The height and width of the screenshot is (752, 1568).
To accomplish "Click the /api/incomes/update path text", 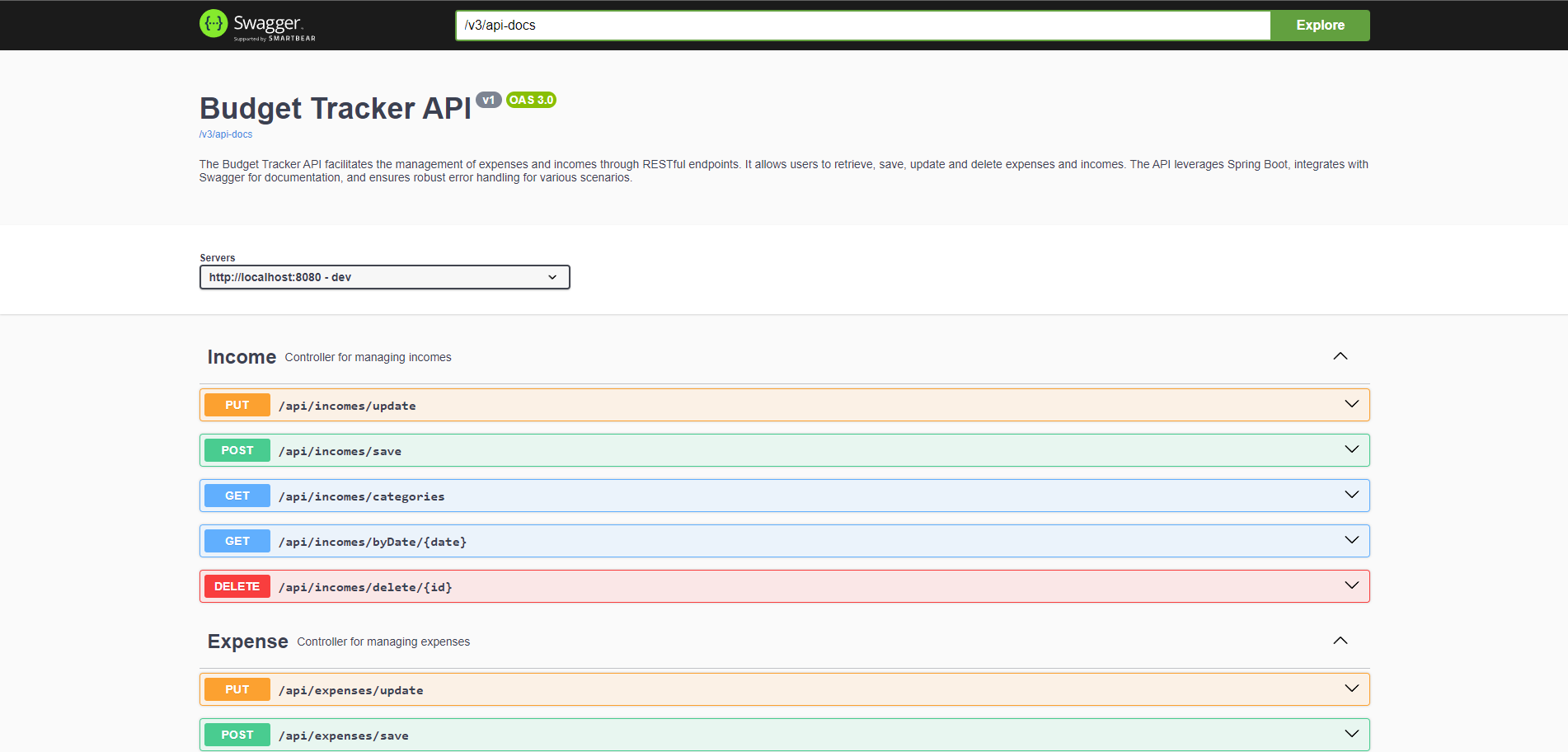I will [347, 406].
